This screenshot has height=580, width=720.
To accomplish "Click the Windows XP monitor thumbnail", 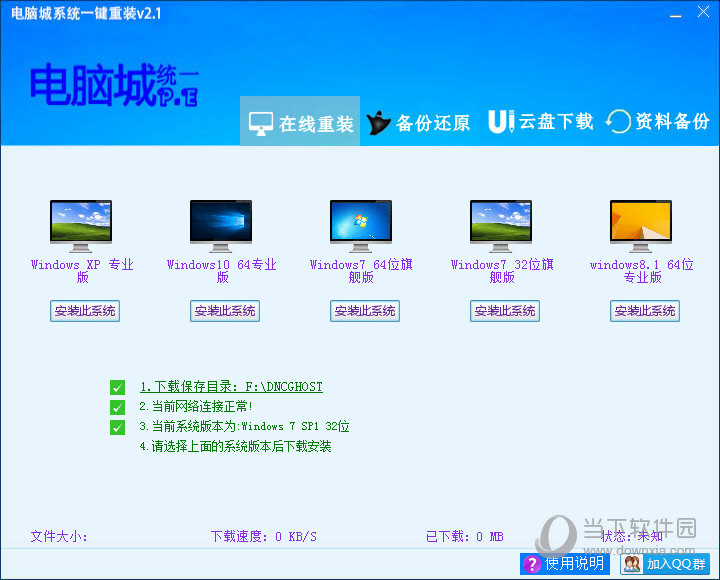I will [81, 225].
